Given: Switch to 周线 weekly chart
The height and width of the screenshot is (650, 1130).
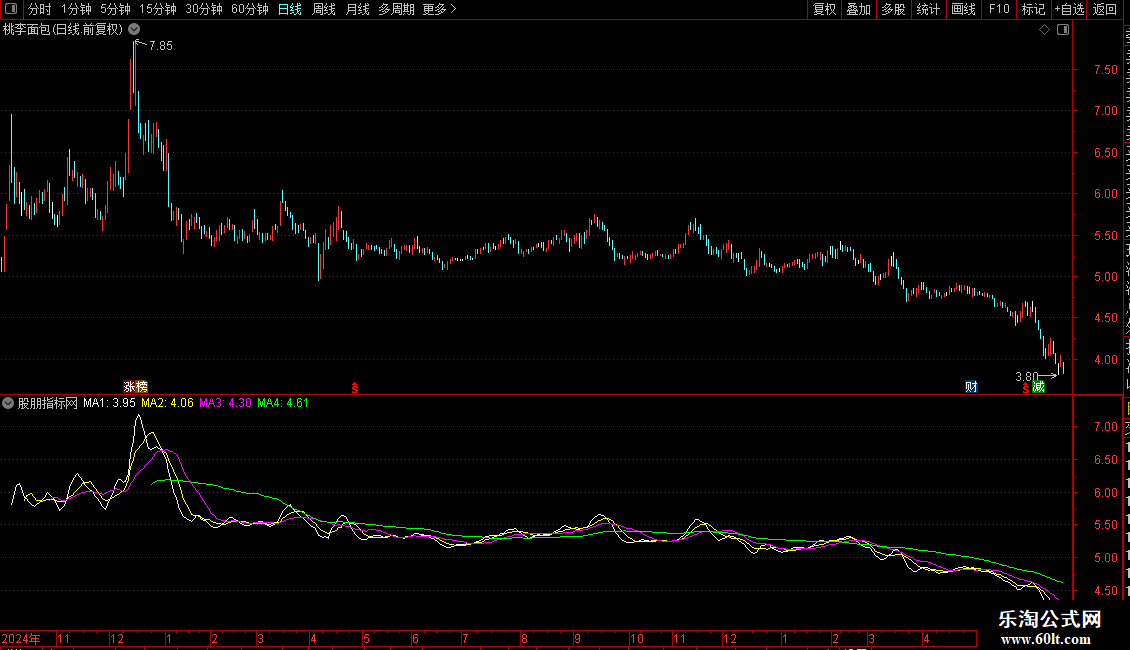Looking at the screenshot, I should coord(324,9).
